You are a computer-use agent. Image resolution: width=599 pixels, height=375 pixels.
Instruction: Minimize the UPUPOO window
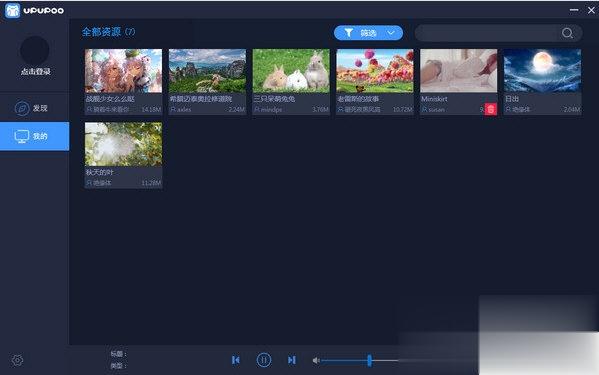click(x=574, y=10)
